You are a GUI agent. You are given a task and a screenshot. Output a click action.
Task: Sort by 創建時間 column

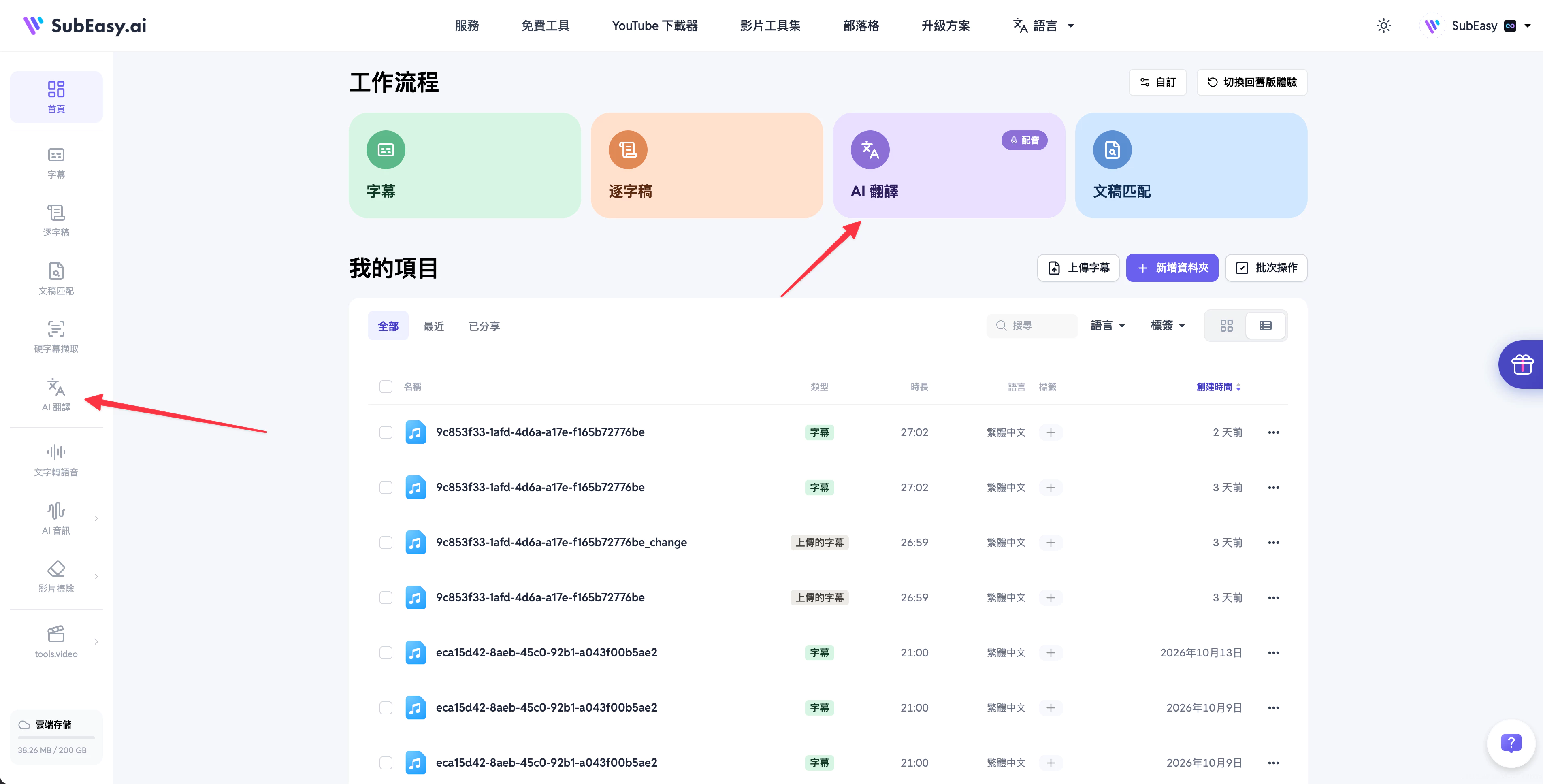(x=1218, y=387)
